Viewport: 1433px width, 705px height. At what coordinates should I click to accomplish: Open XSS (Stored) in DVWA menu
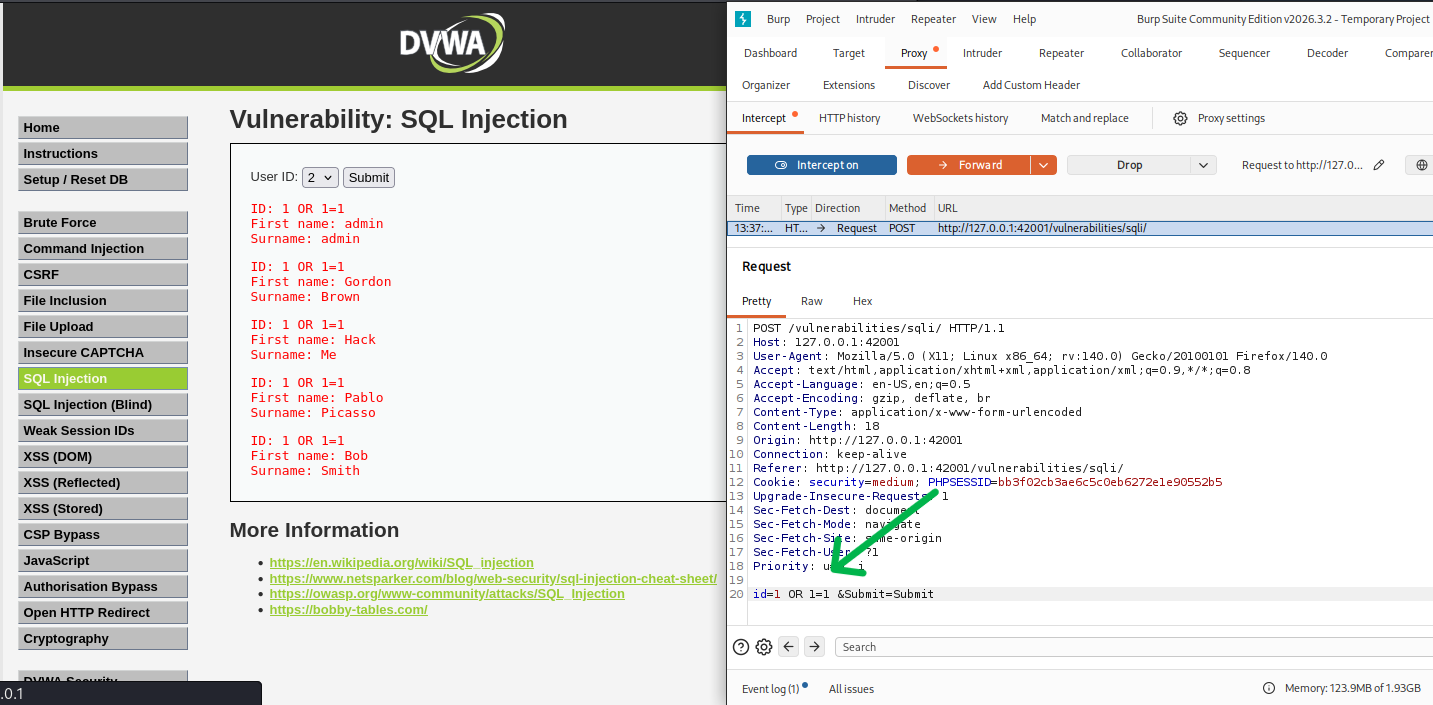[x=103, y=509]
